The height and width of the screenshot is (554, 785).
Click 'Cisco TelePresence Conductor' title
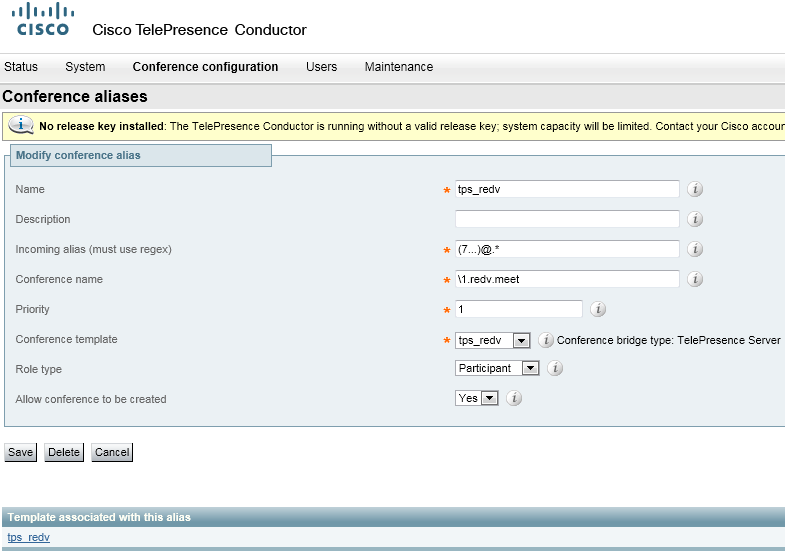click(199, 30)
